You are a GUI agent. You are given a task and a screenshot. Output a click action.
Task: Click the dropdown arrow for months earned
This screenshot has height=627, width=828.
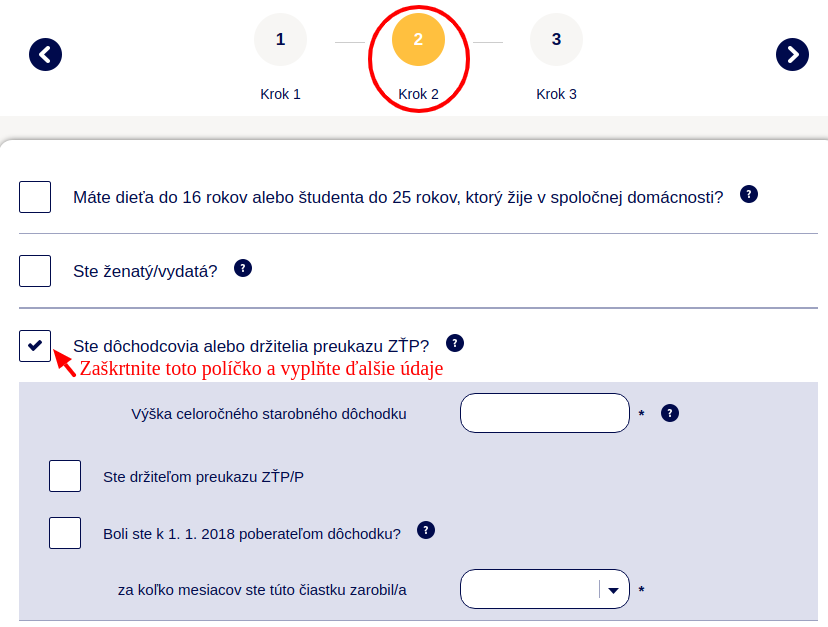613,590
